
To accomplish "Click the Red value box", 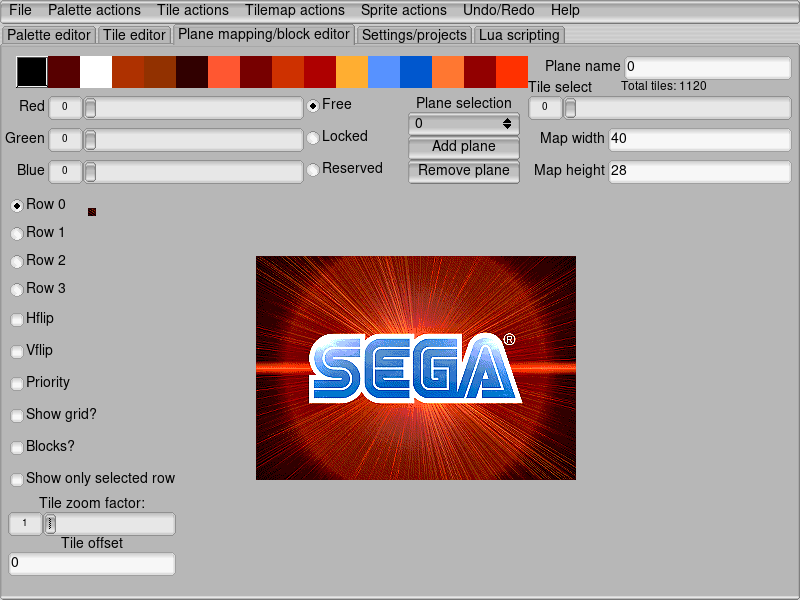I will pos(65,107).
